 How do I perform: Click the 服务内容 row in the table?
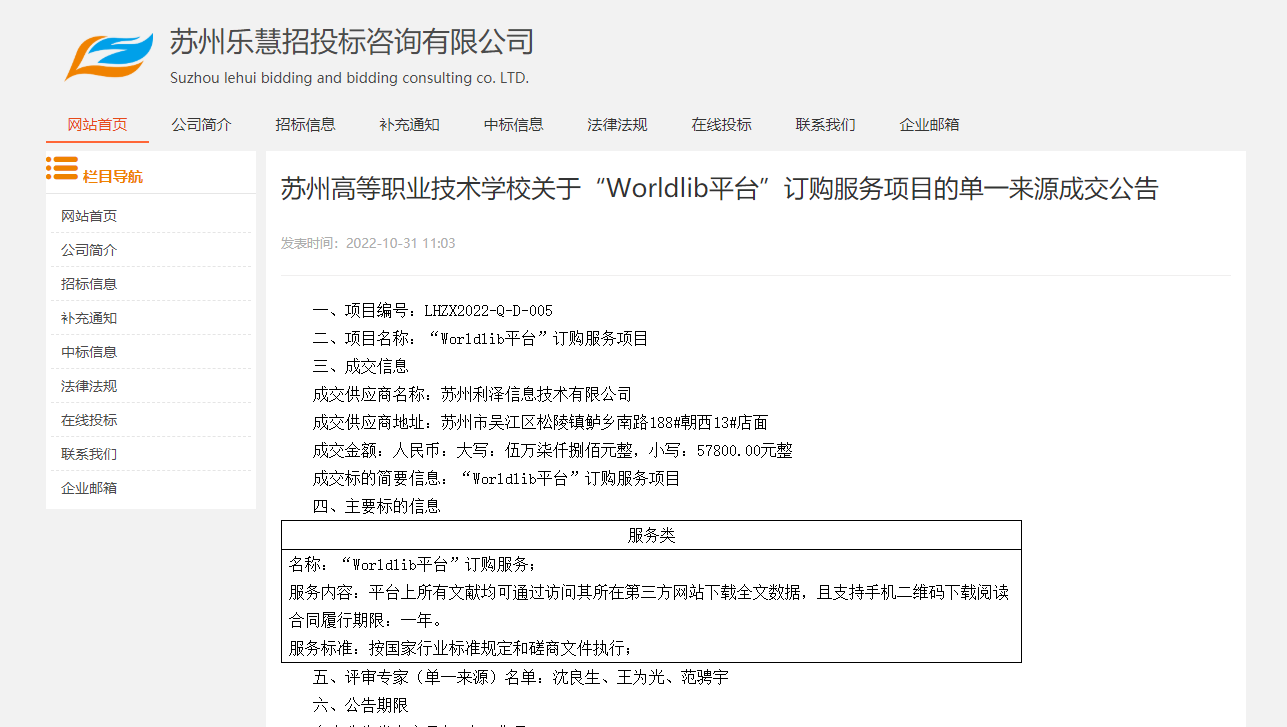[649, 593]
